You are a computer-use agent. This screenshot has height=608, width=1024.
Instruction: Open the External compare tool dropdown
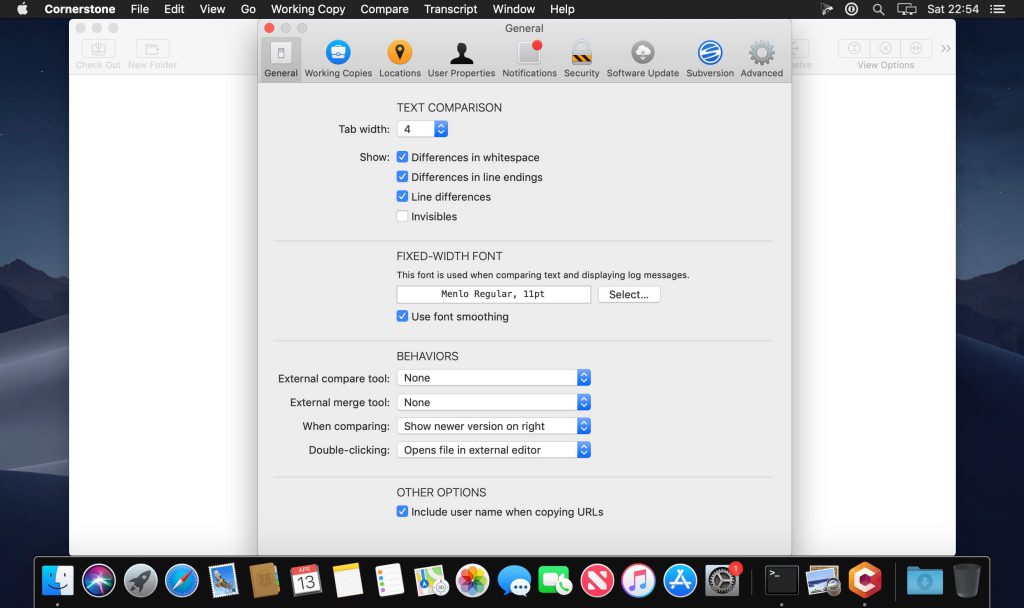tap(494, 378)
